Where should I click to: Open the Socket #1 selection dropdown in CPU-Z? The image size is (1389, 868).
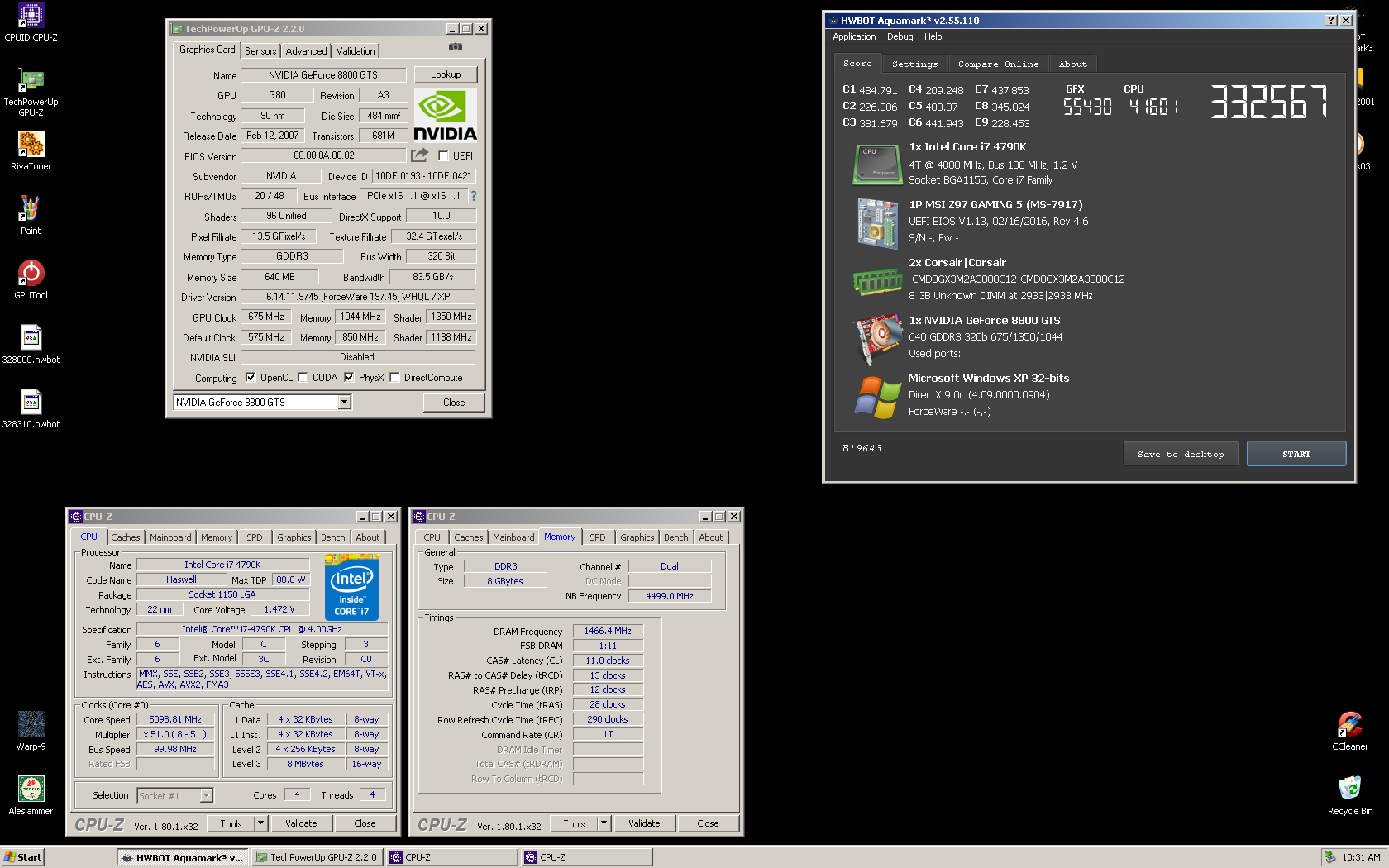pos(206,795)
